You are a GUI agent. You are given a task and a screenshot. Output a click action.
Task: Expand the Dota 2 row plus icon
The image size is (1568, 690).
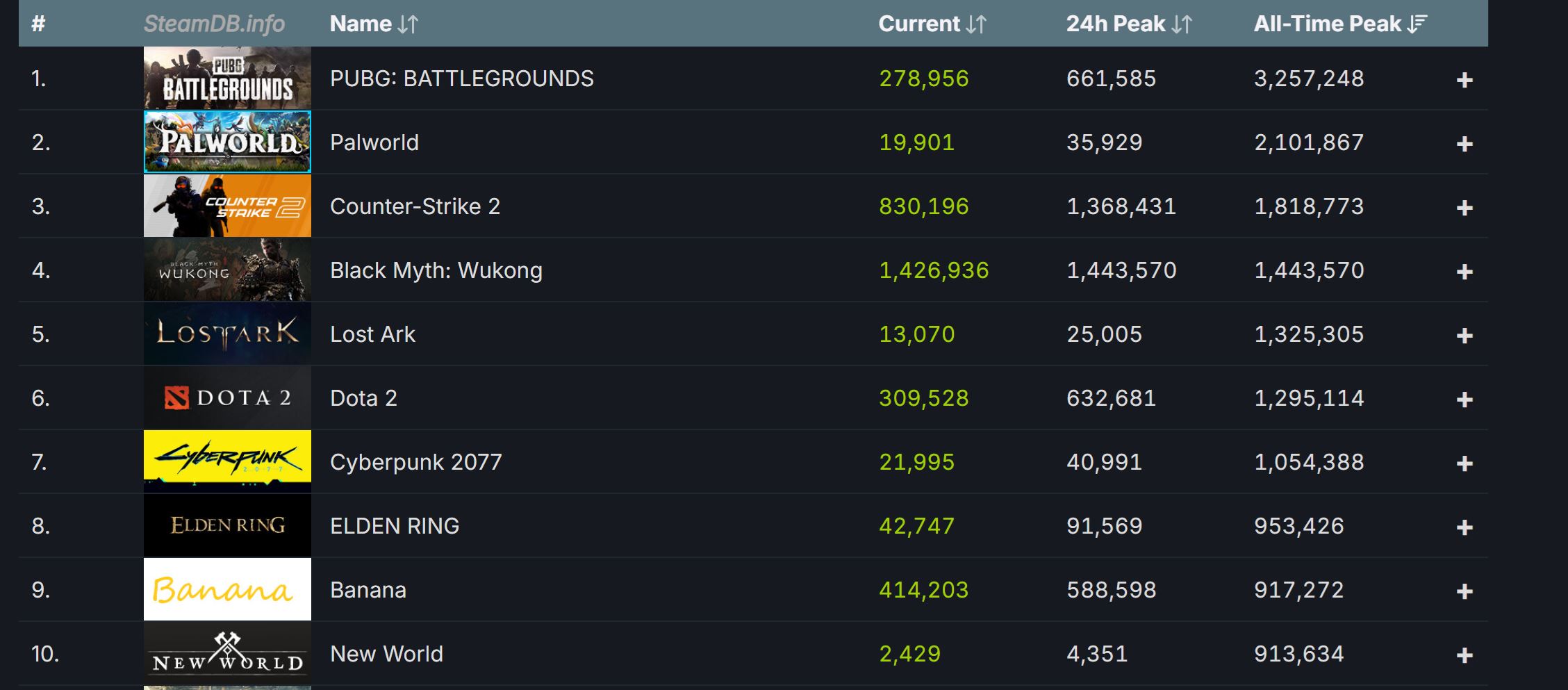(1464, 400)
